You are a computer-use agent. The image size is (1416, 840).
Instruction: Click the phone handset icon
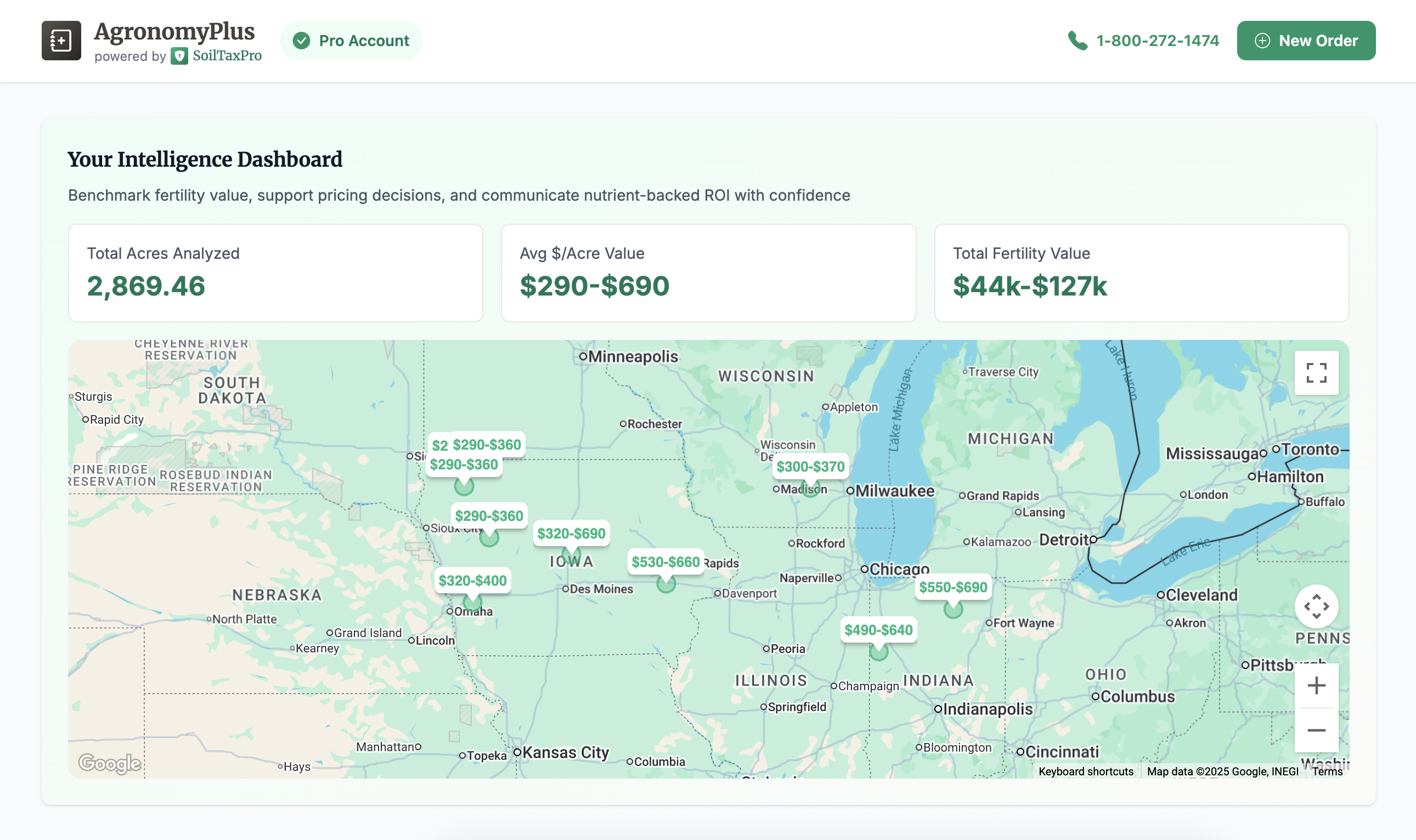(x=1077, y=41)
